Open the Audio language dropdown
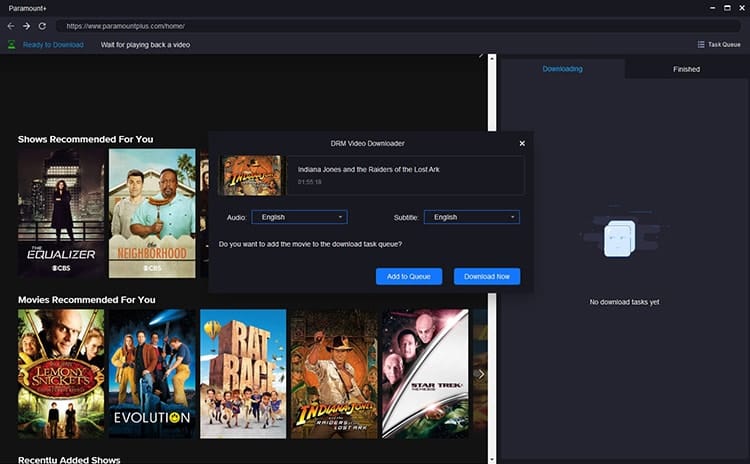Image resolution: width=750 pixels, height=464 pixels. 299,217
